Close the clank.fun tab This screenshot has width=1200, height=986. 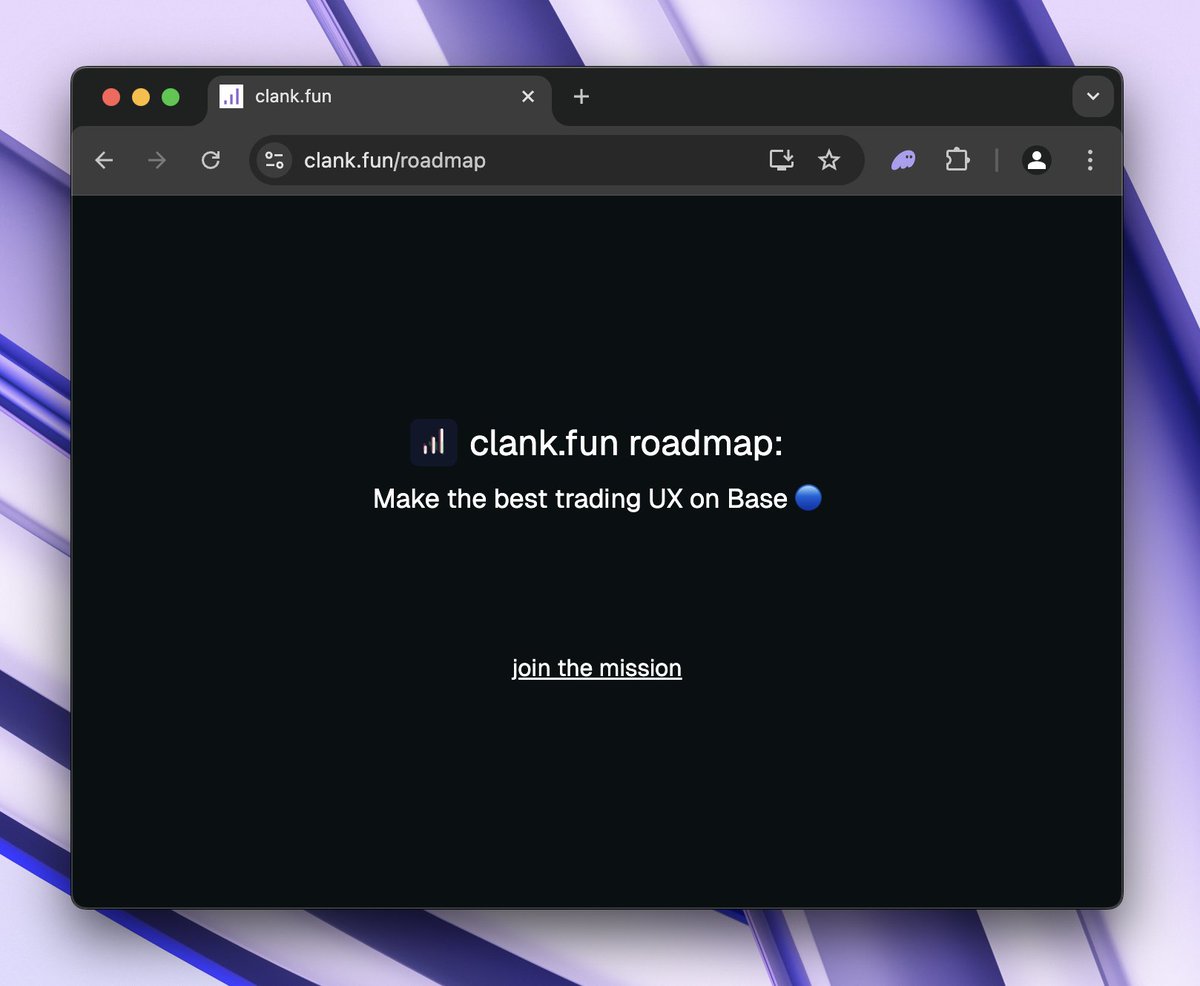coord(528,97)
